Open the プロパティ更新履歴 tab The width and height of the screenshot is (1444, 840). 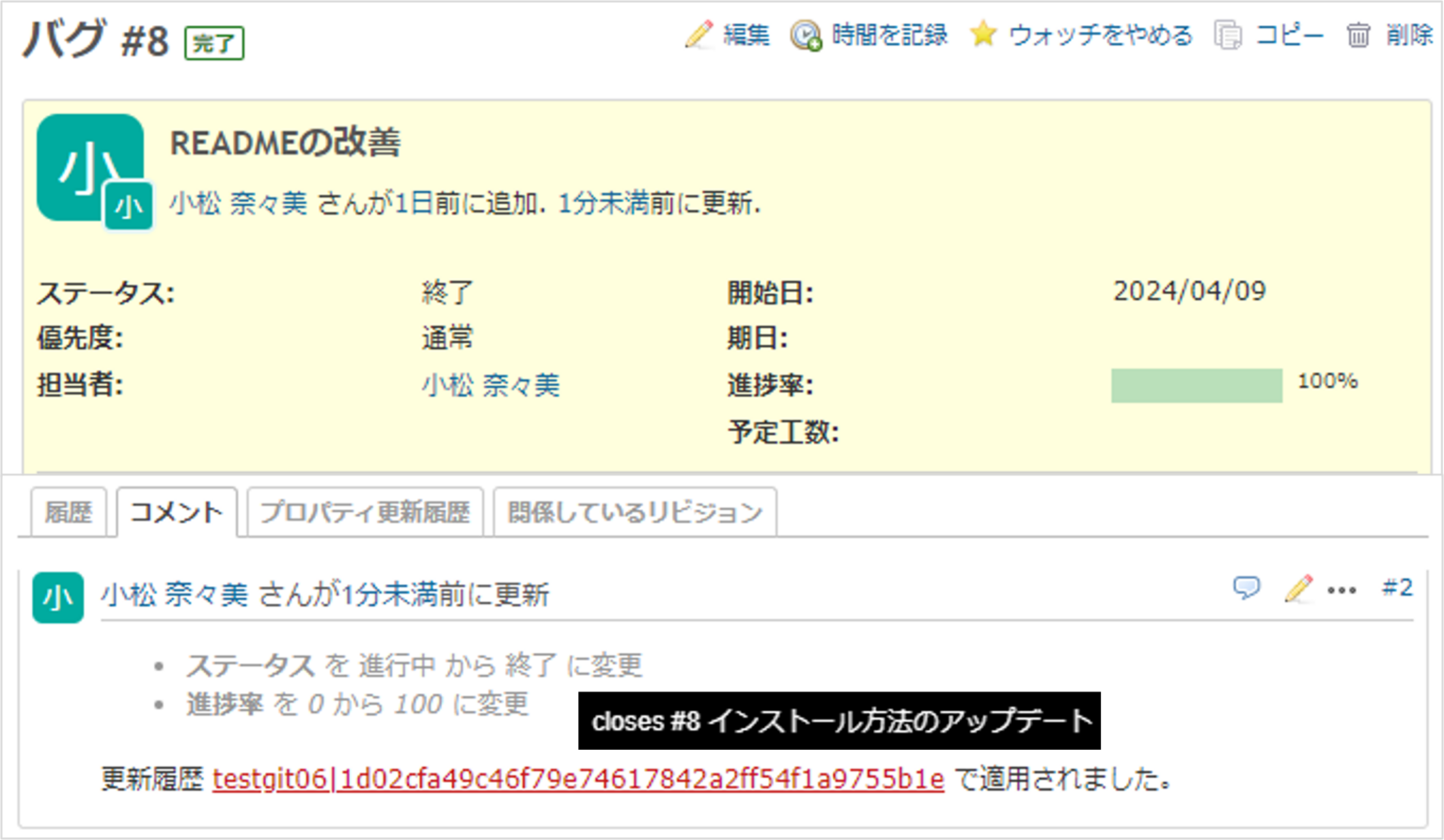[x=365, y=512]
